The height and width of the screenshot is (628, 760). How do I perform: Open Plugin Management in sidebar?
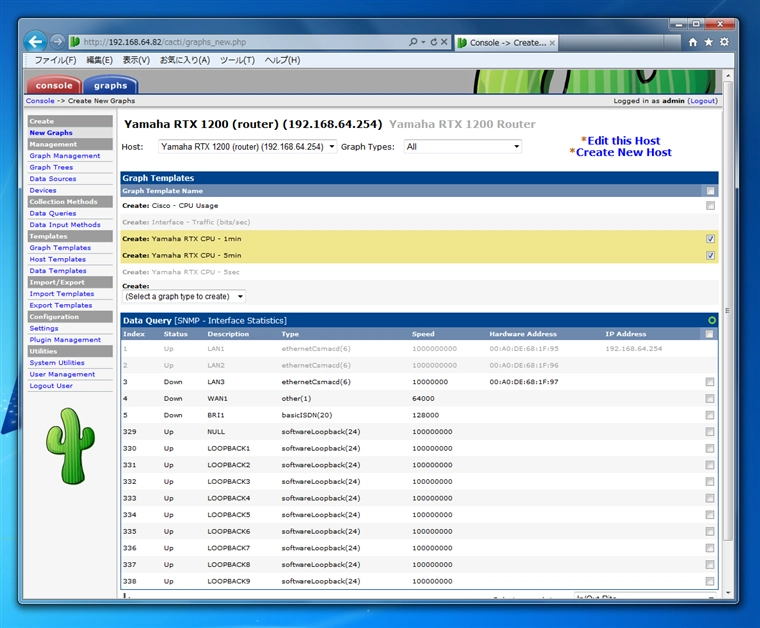pos(65,340)
